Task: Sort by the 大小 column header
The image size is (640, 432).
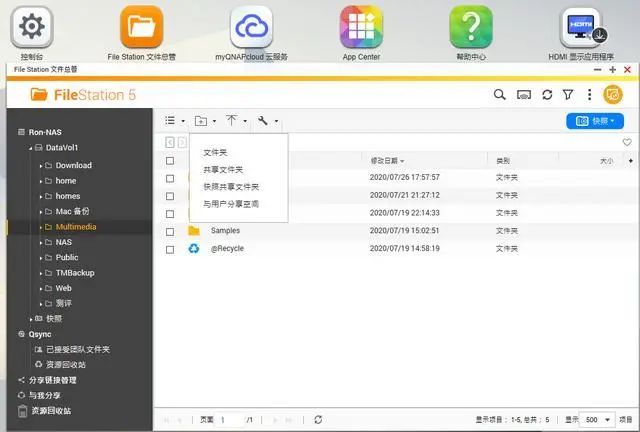Action: pyautogui.click(x=607, y=161)
